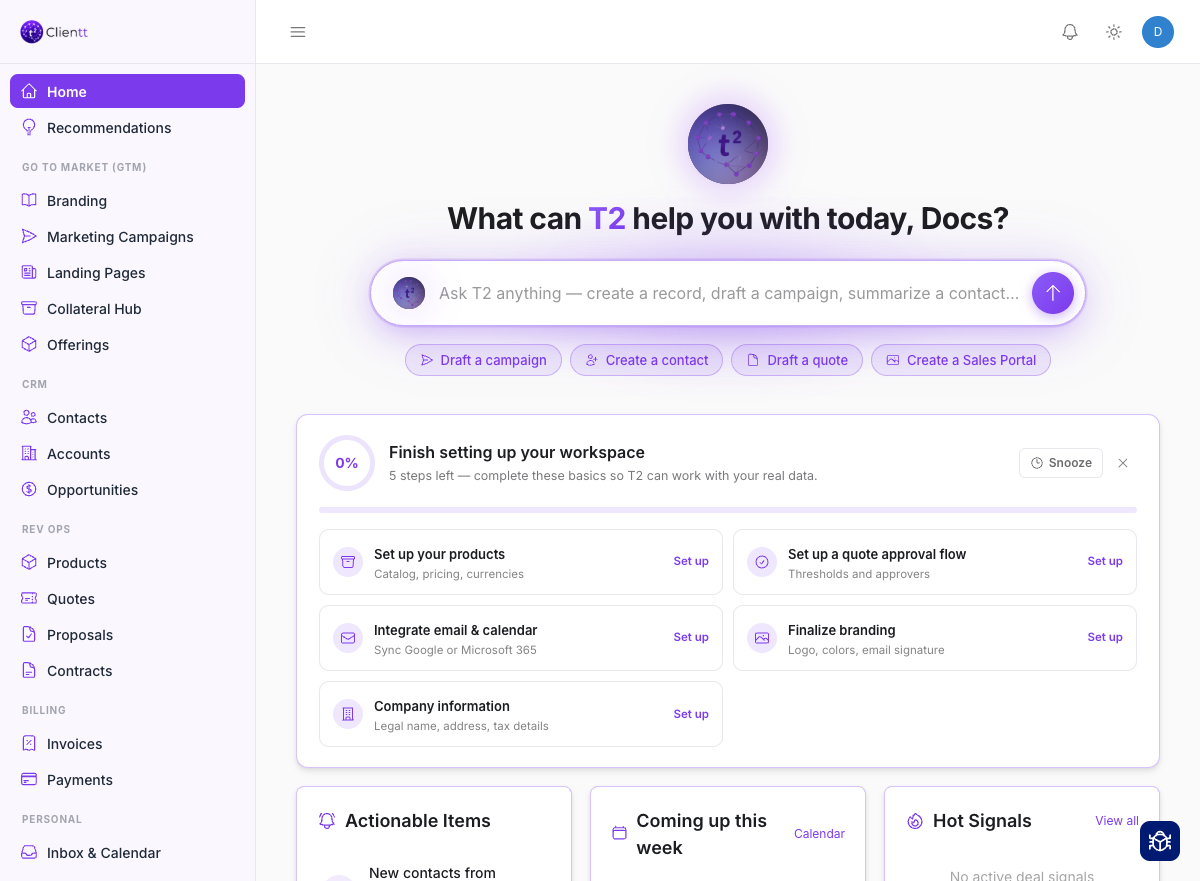
Task: Click the Company information building icon
Action: pyautogui.click(x=348, y=714)
